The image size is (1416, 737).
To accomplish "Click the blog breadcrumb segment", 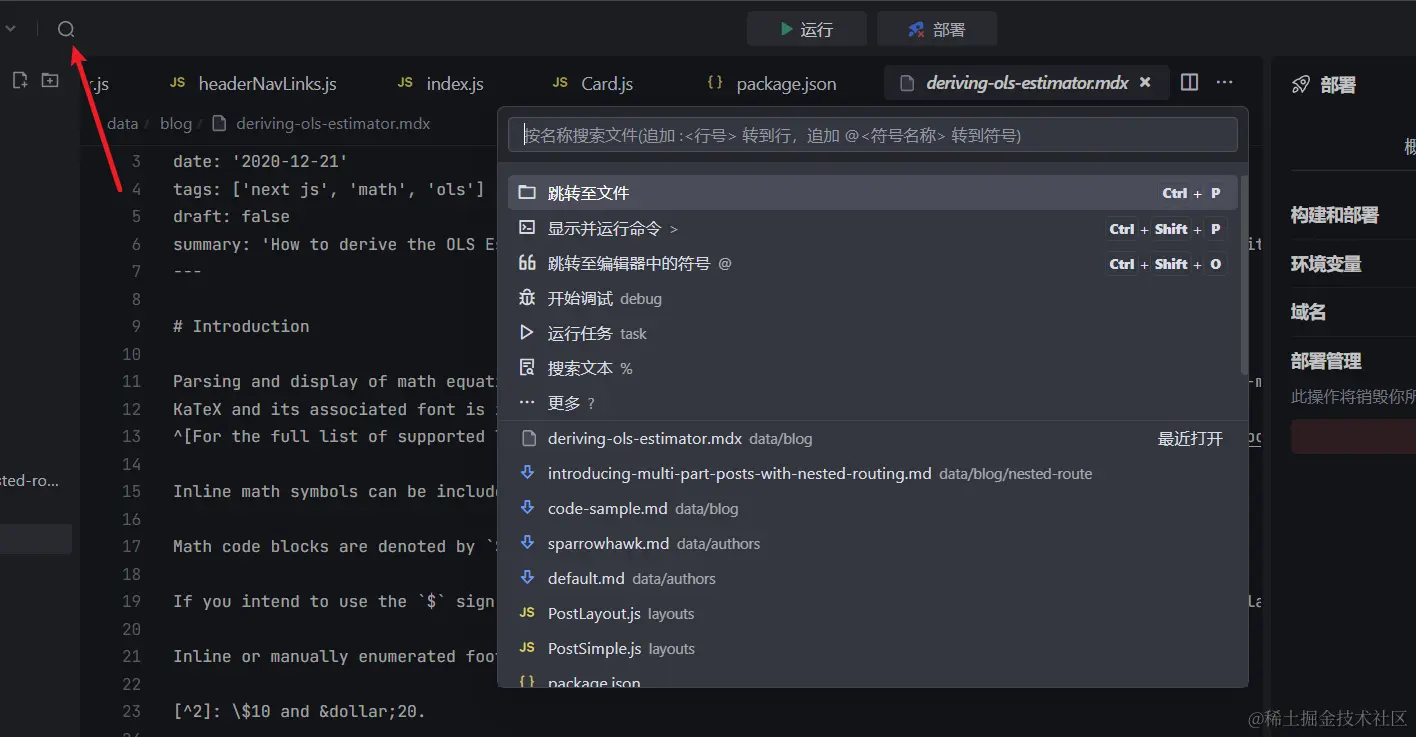I will [x=175, y=124].
